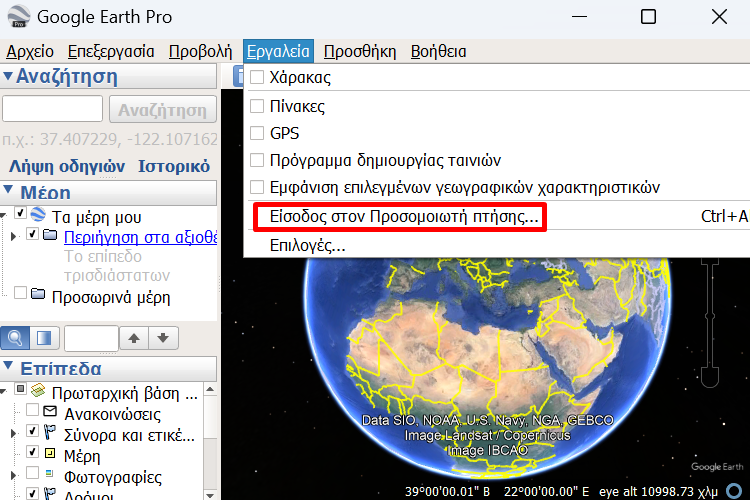This screenshot has width=750, height=500.
Task: Click the flag icon beside Σύνορα και ετικέτες
Action: [49, 432]
